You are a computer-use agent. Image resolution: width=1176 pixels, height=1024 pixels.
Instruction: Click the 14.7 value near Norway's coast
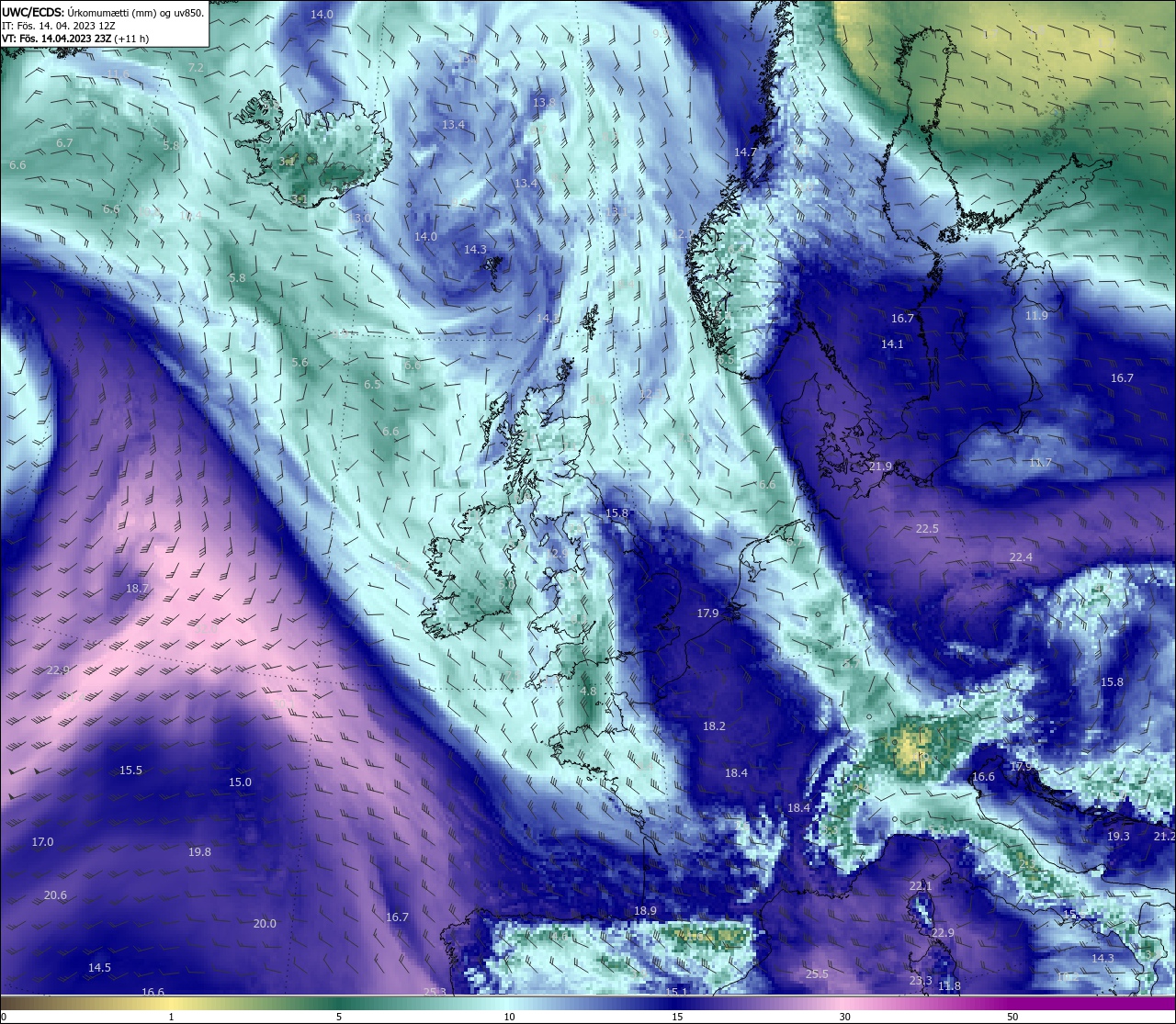pyautogui.click(x=745, y=152)
